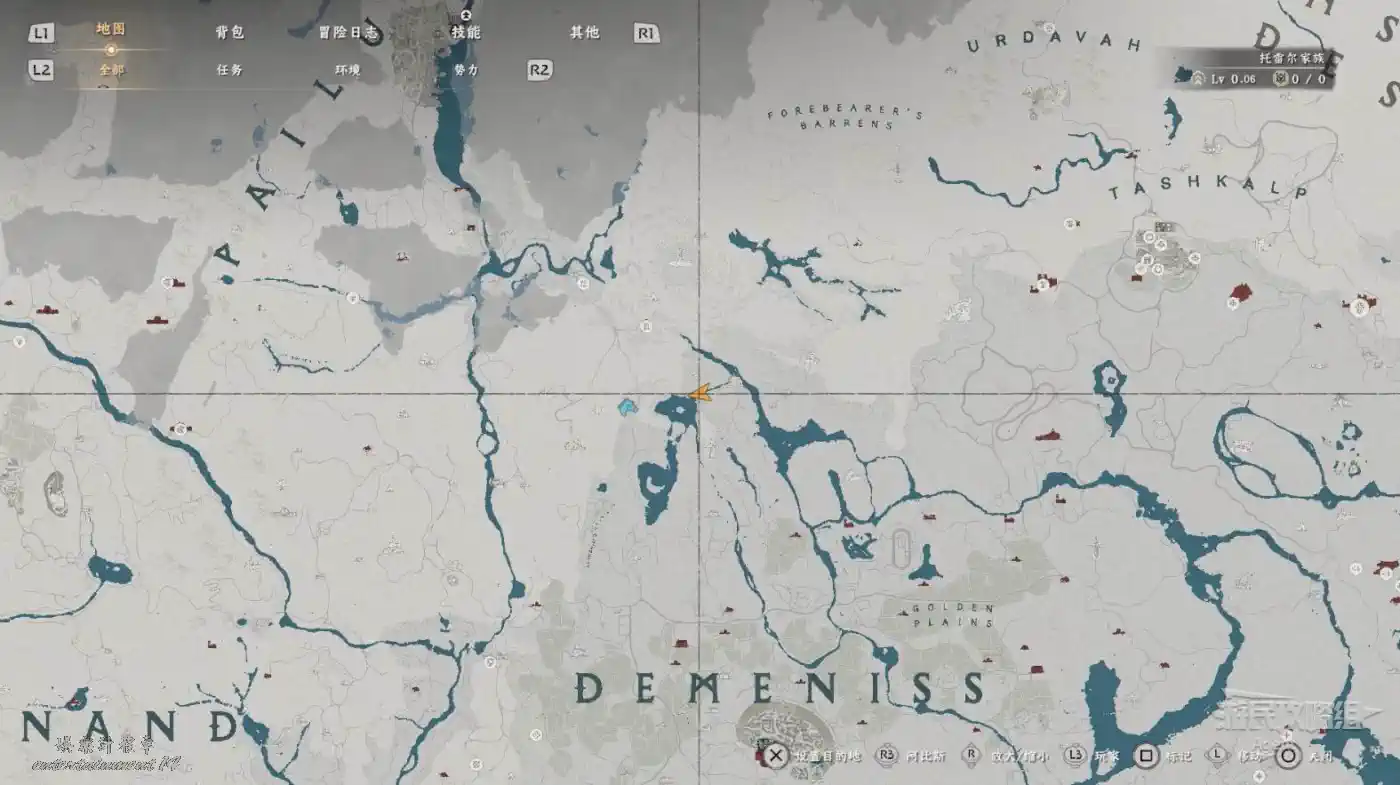Select the 全部 (All) map filter
Screen dimensions: 1400x785
(111, 70)
